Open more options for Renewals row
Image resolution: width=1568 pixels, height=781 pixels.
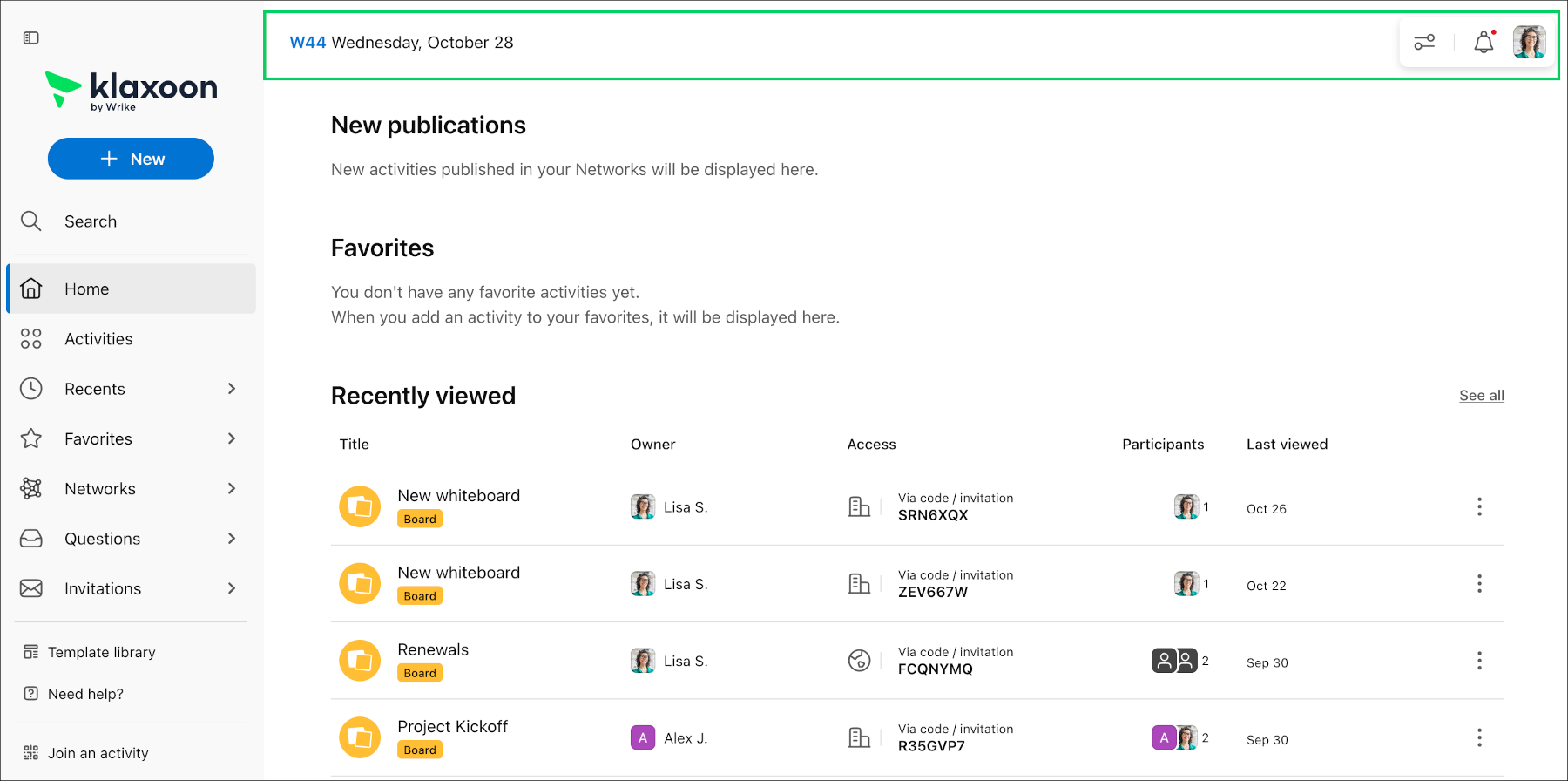click(x=1479, y=661)
